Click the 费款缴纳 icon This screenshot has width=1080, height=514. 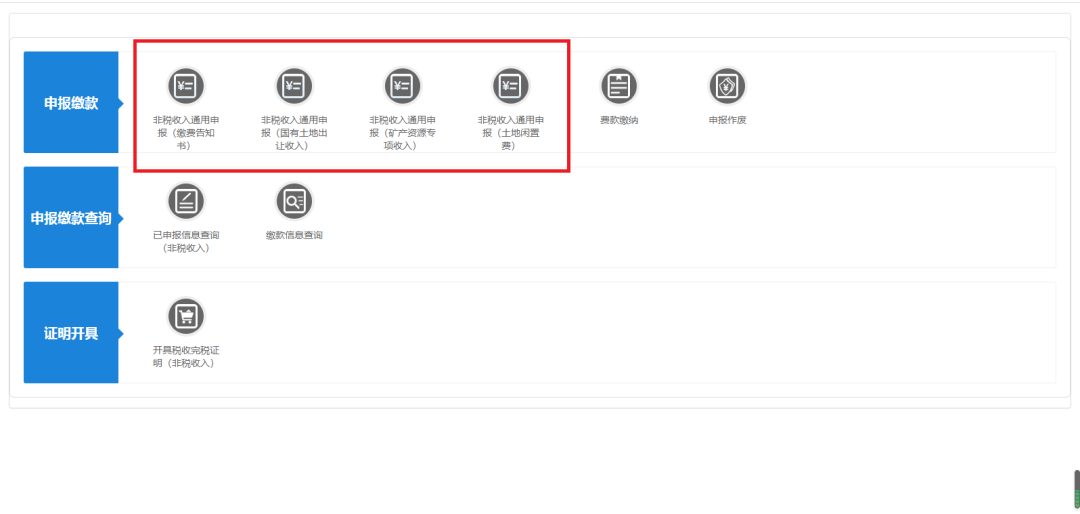(619, 86)
